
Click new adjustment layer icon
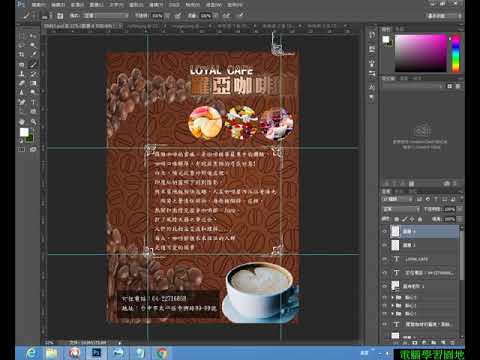[x=424, y=342]
